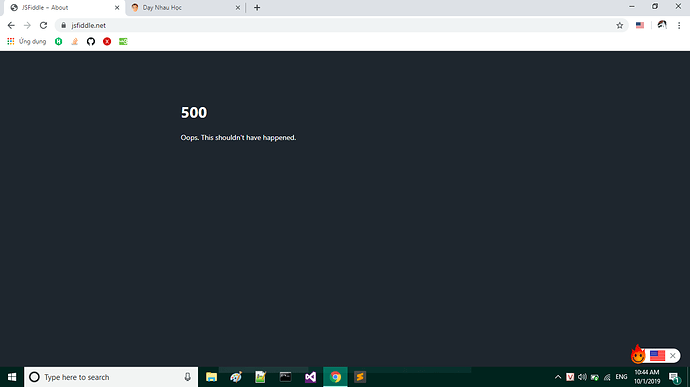The image size is (690, 387).
Task: Close the Day Nhau Hoc tab
Action: [x=238, y=7]
